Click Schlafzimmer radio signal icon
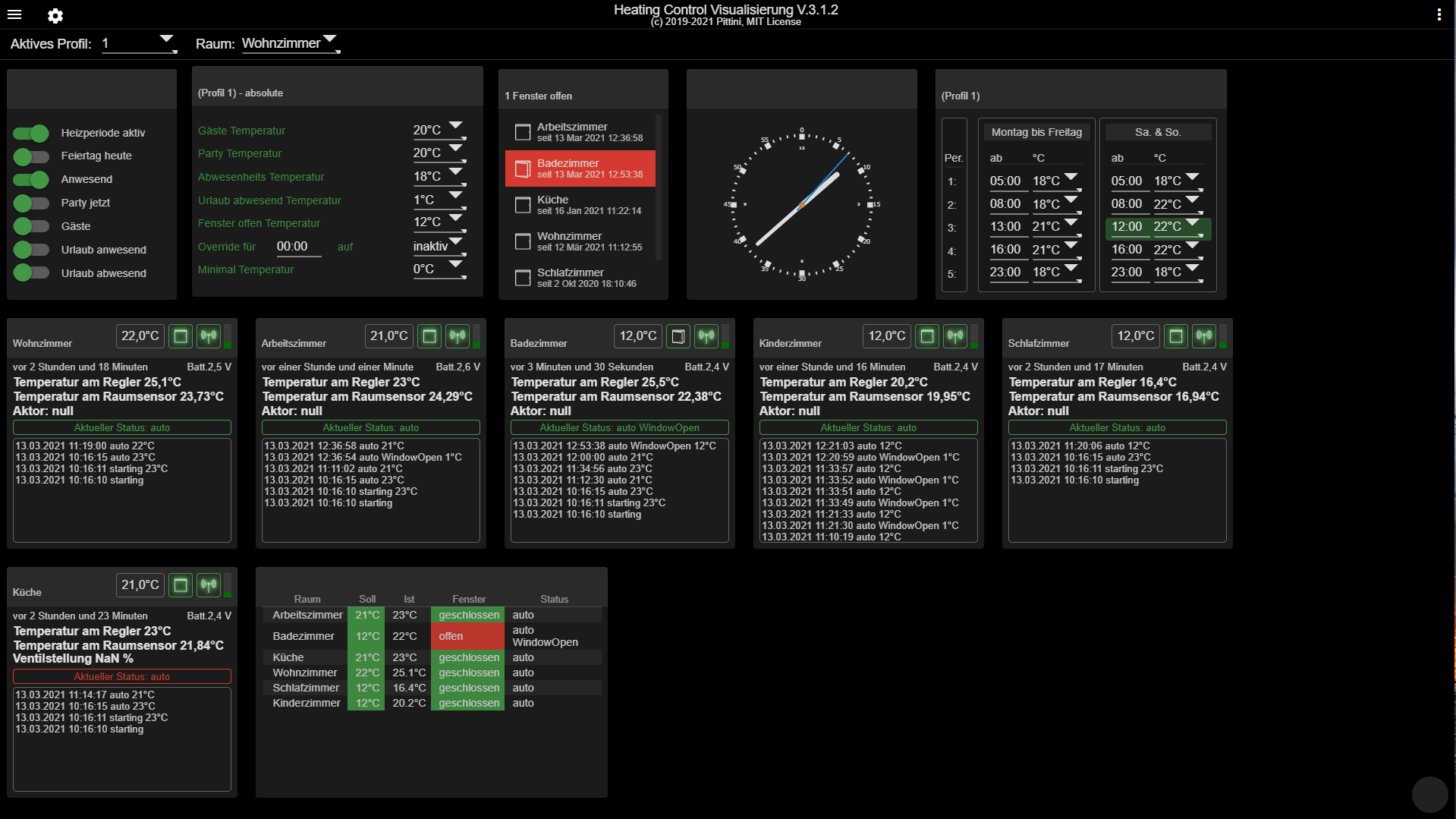The width and height of the screenshot is (1456, 819). click(x=1204, y=336)
